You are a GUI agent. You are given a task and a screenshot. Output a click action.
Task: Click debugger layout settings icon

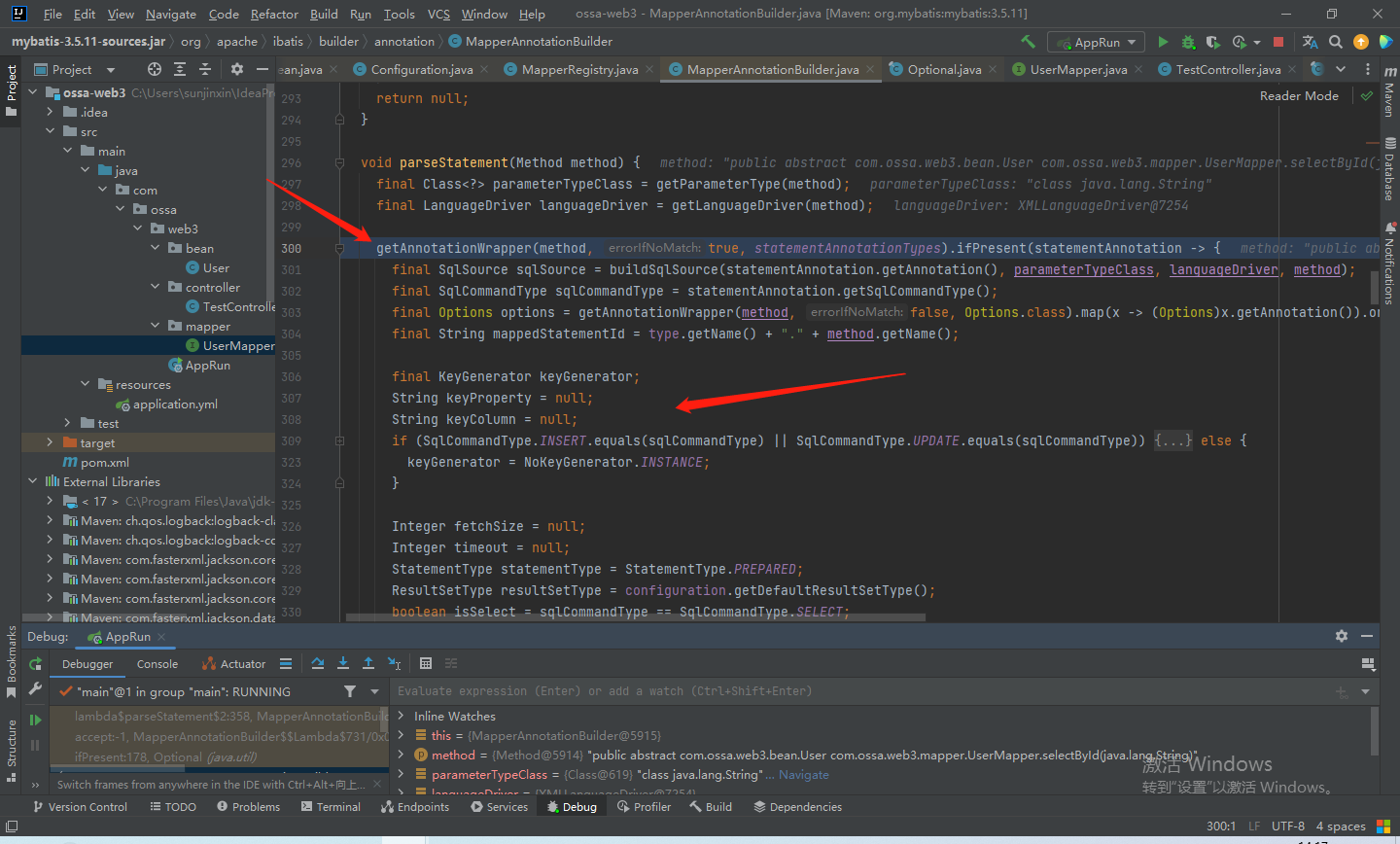[1368, 664]
